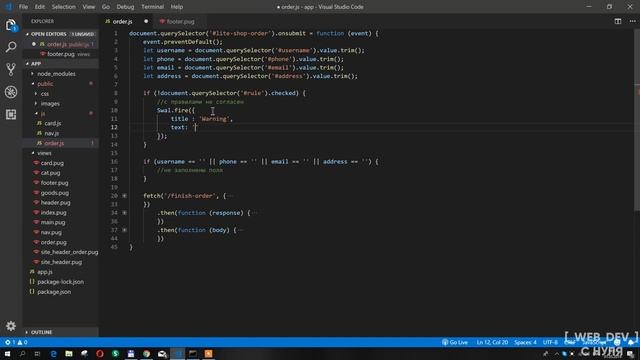640x360 pixels.
Task: Expand the node_modules folder
Action: click(x=56, y=74)
